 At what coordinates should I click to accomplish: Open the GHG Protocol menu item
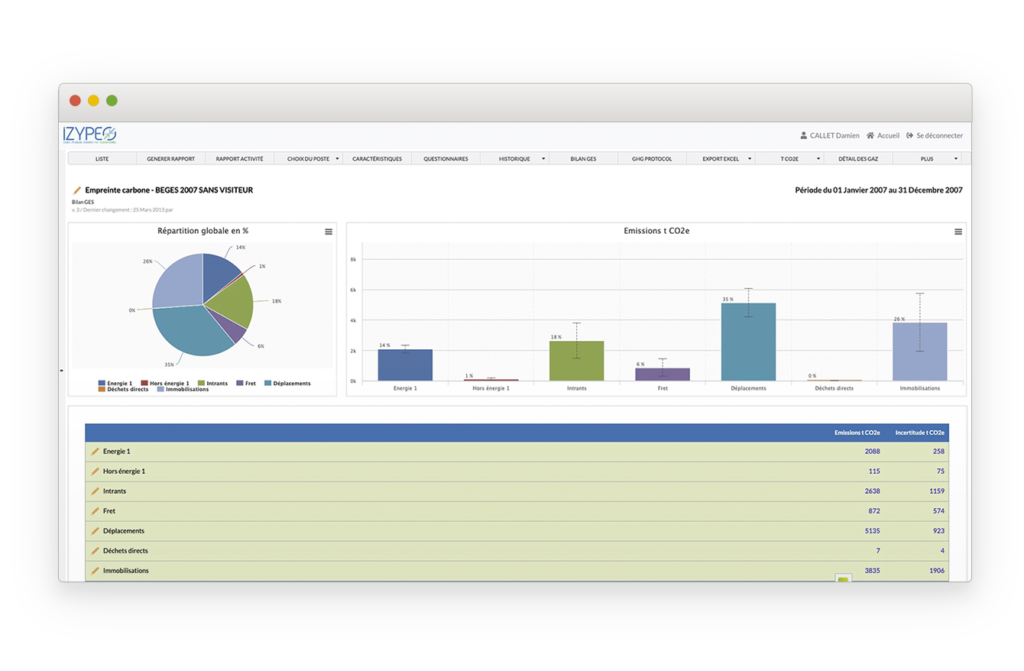pyautogui.click(x=652, y=159)
